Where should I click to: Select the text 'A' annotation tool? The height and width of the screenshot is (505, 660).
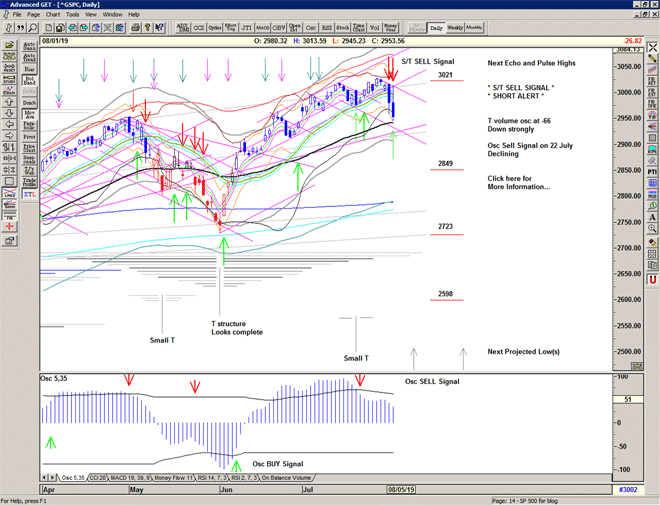652,217
